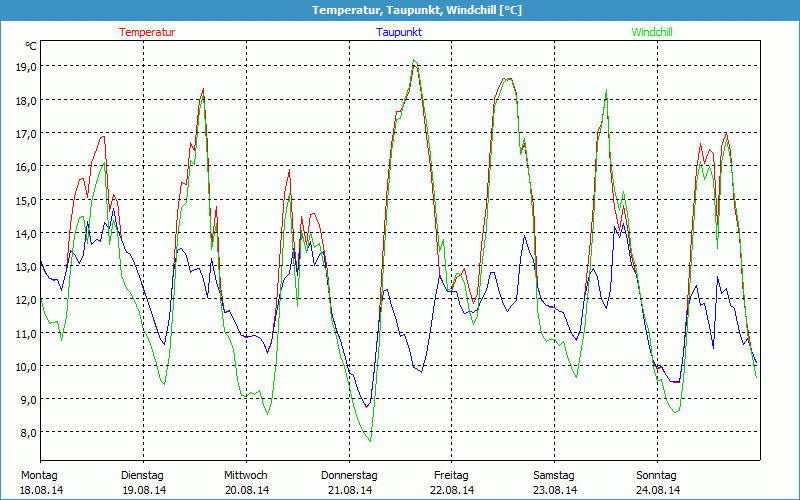Click the 'Freitag' day label
Viewport: 800px width, 500px height.
[x=451, y=476]
